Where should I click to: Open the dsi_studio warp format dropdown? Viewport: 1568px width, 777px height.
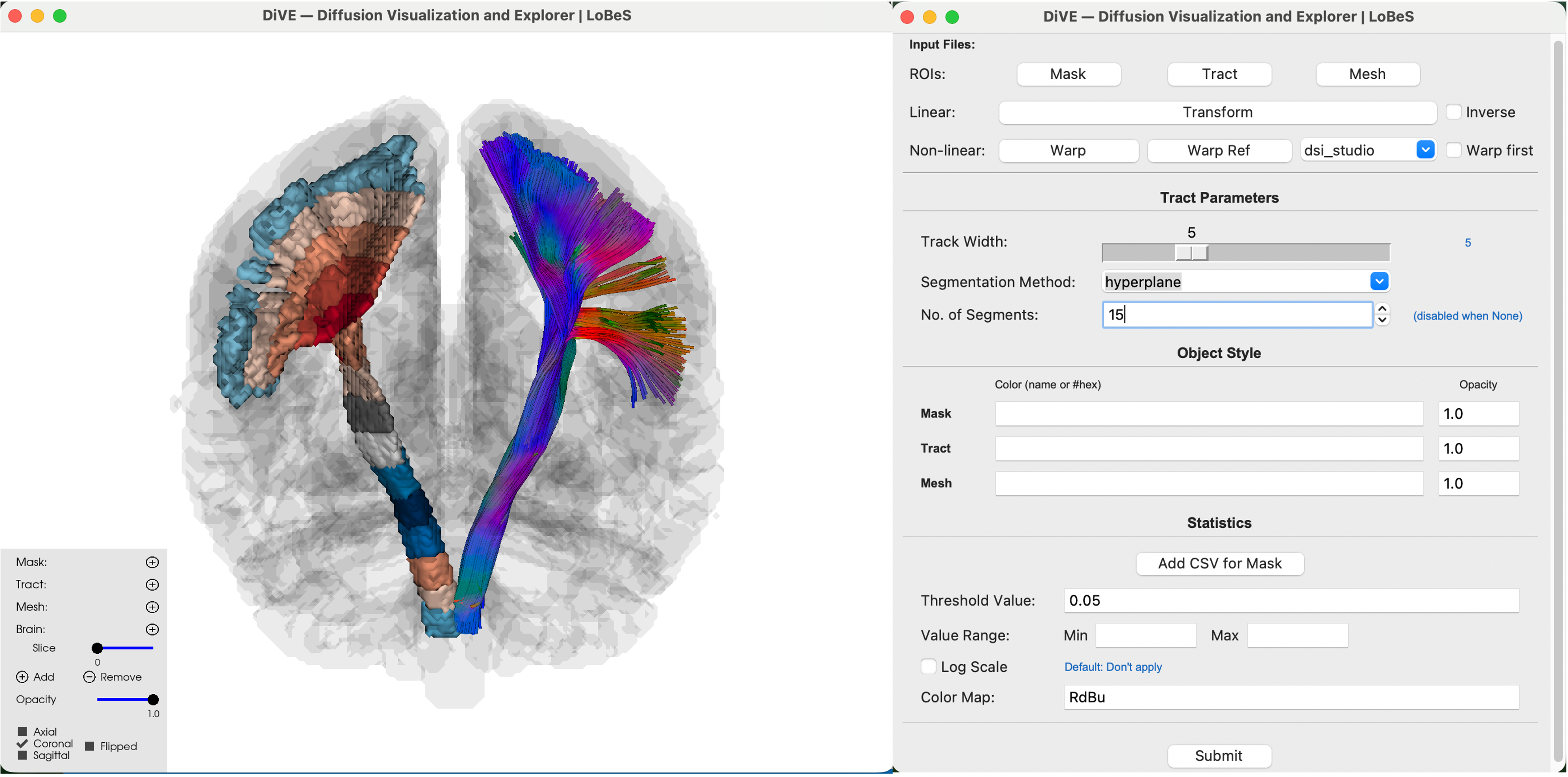pos(1425,150)
